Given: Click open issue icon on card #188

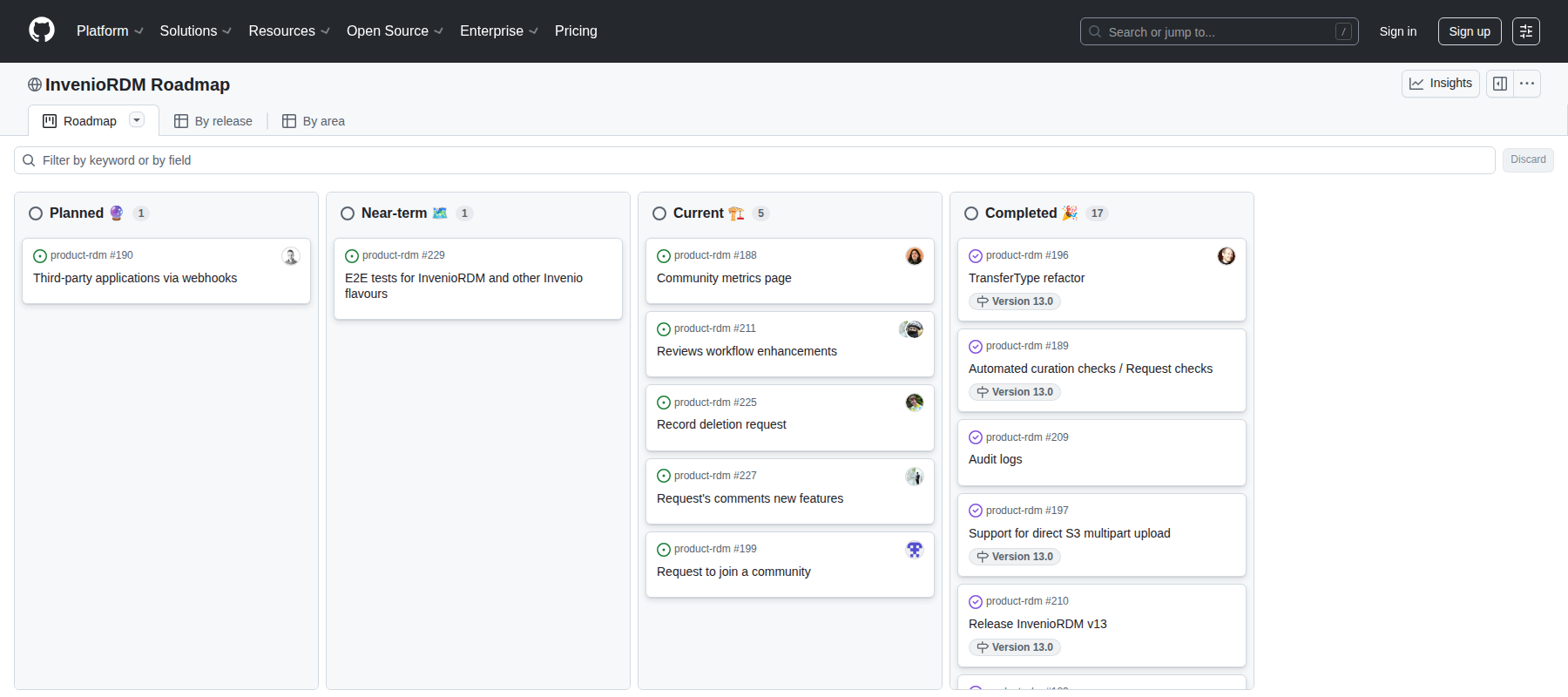Looking at the screenshot, I should [x=664, y=256].
